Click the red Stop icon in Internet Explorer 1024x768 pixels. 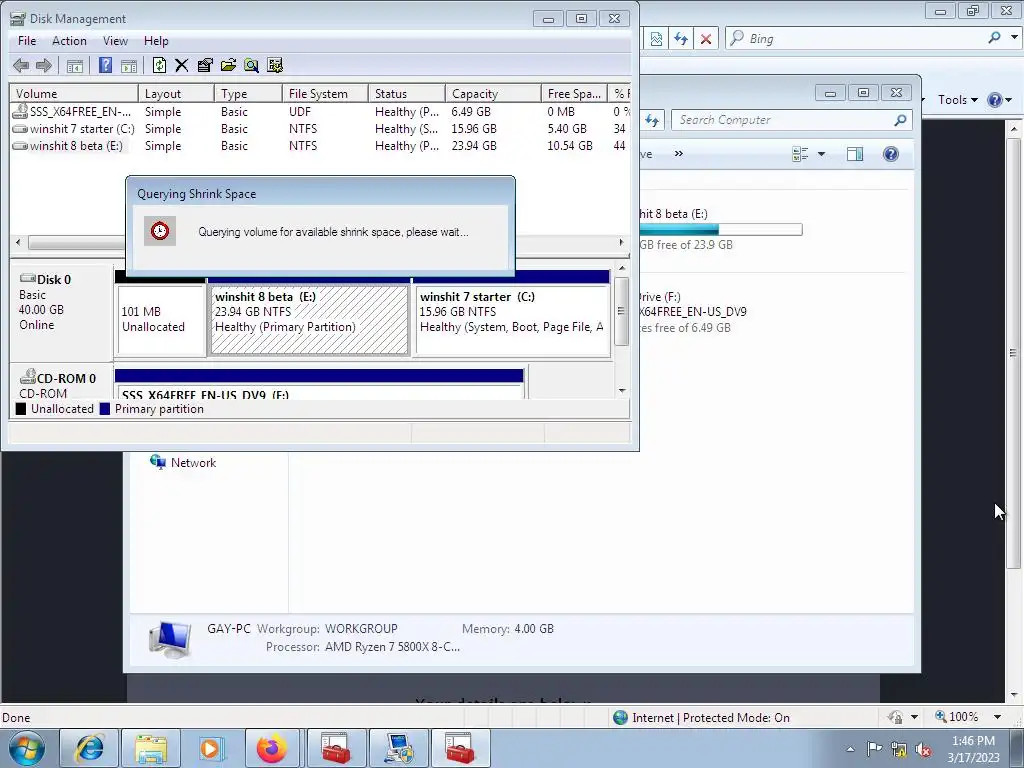706,39
